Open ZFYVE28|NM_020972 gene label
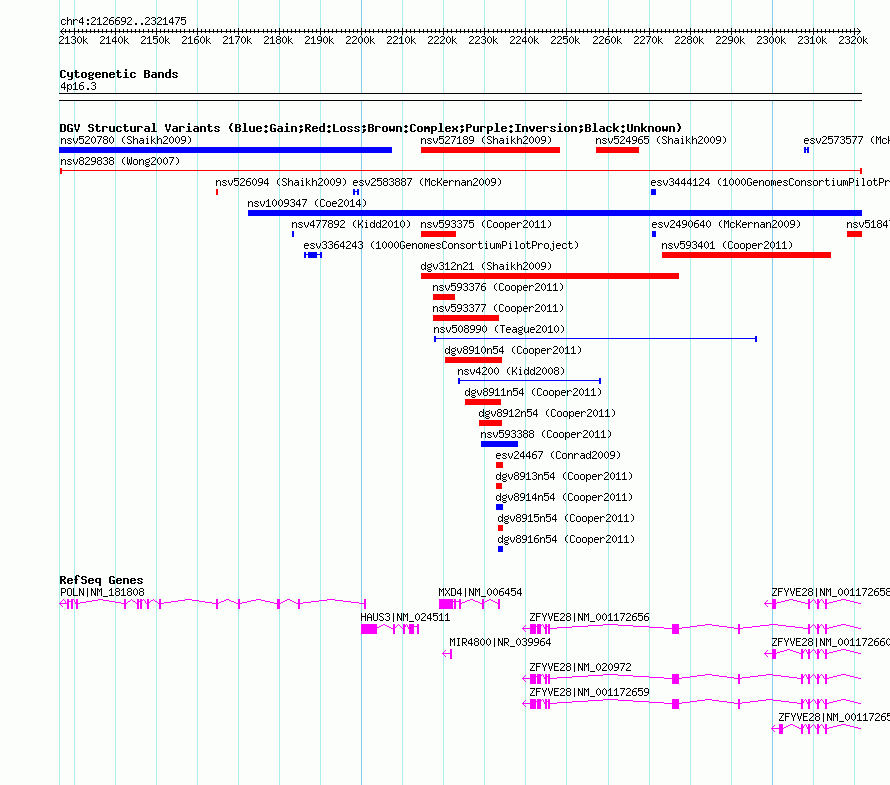 tap(580, 667)
